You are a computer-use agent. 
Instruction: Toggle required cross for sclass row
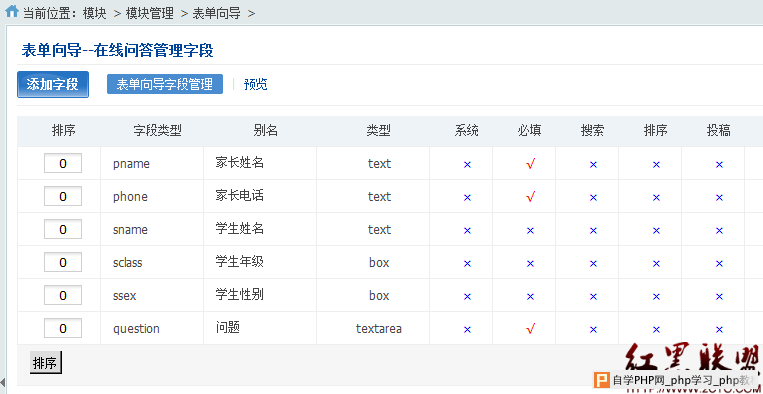point(530,264)
